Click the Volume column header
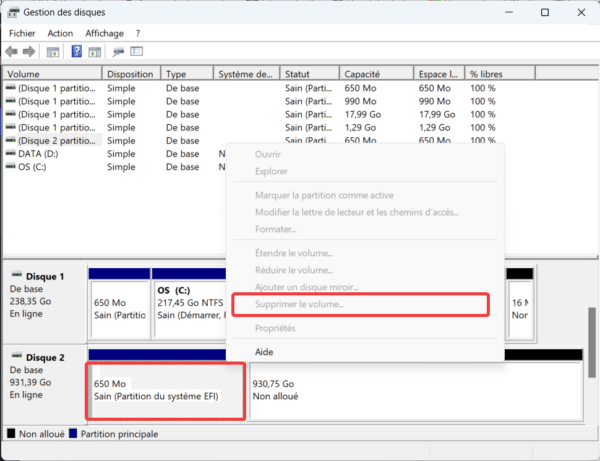Screen dimensions: 600x461 pyautogui.click(x=52, y=74)
